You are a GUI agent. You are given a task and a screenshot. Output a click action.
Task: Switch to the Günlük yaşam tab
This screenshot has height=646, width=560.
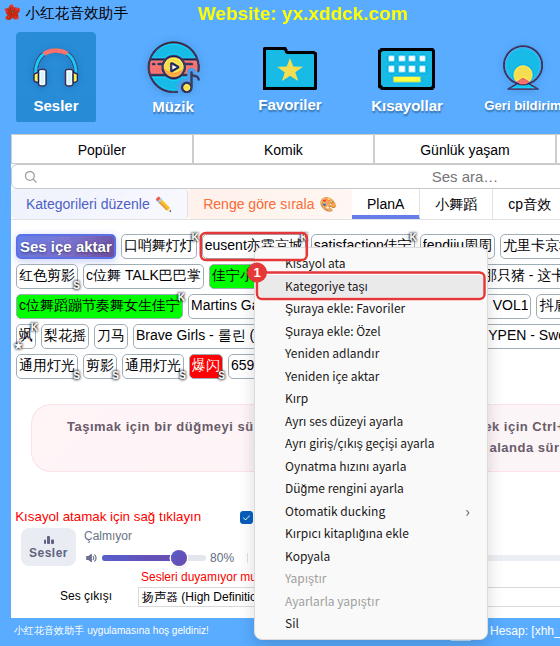coord(464,150)
